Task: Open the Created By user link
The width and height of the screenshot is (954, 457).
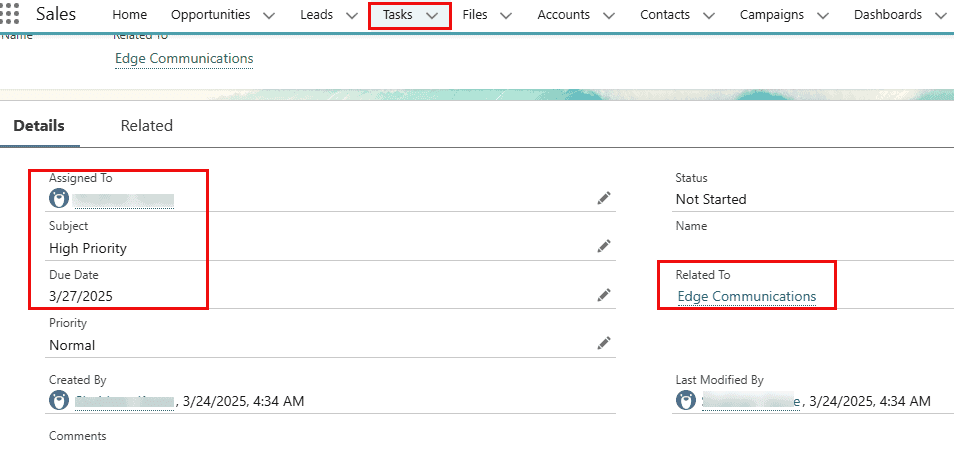Action: pyautogui.click(x=124, y=401)
